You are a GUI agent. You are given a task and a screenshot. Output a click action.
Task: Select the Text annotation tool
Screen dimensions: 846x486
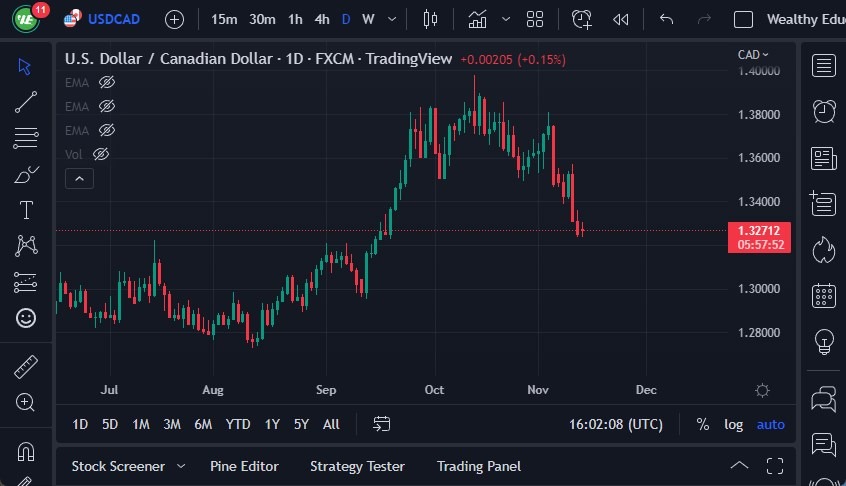pos(26,210)
